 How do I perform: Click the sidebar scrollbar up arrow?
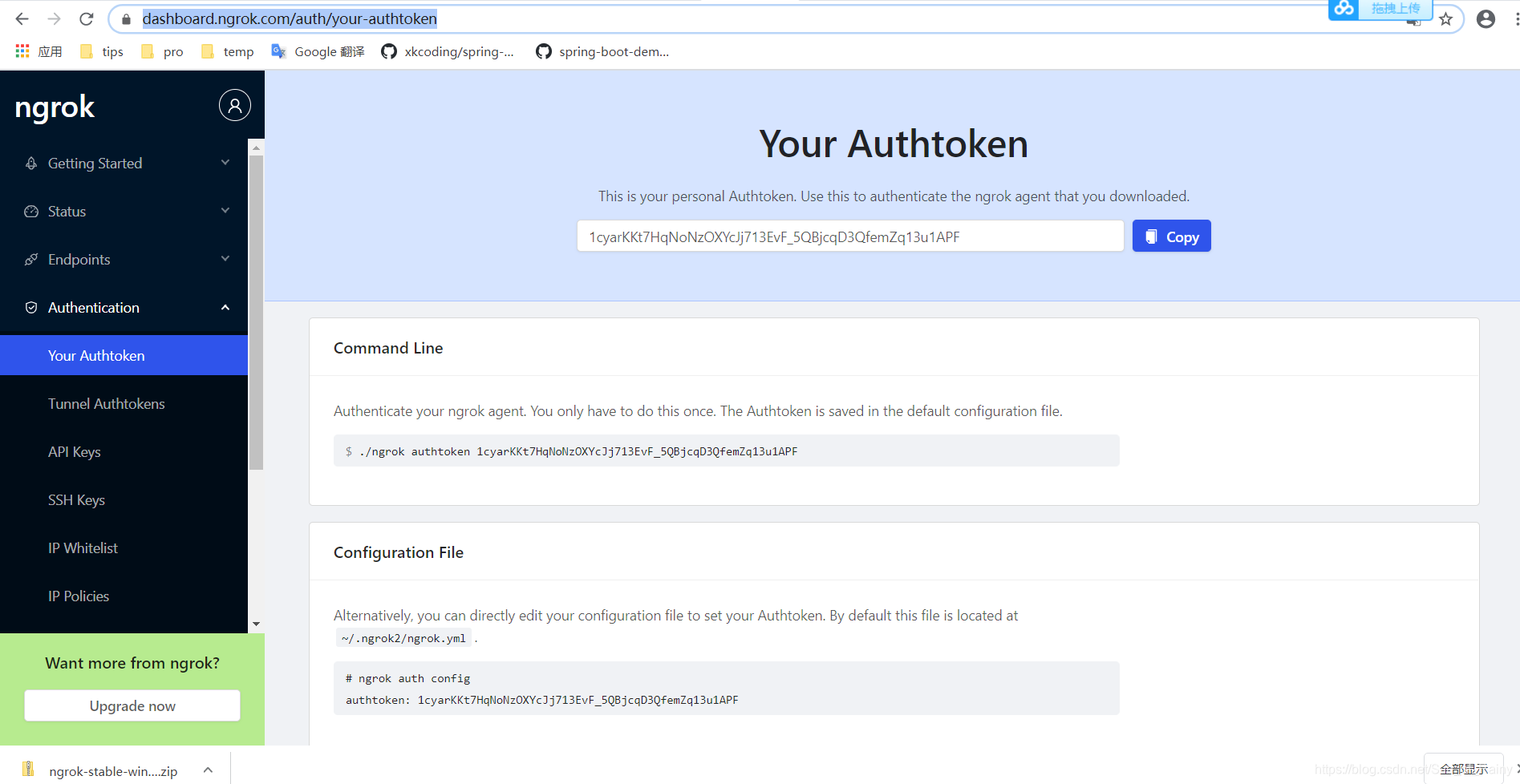(256, 148)
